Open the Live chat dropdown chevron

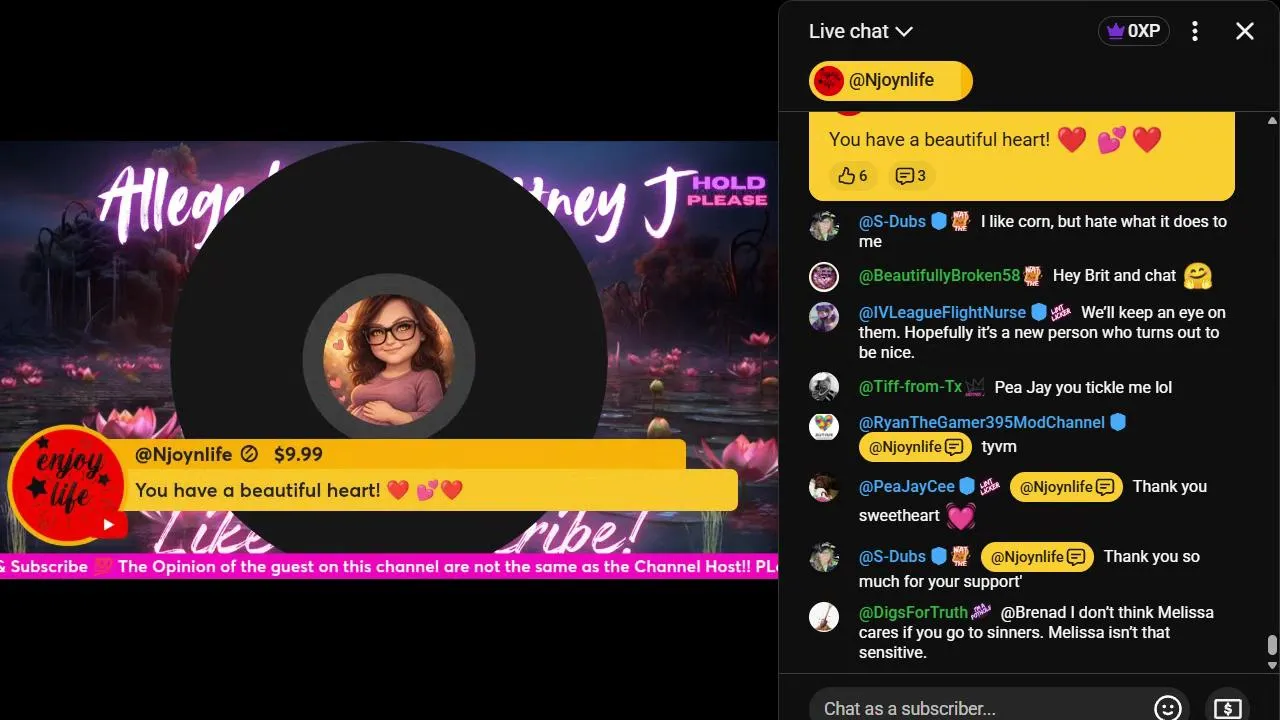[x=904, y=32]
